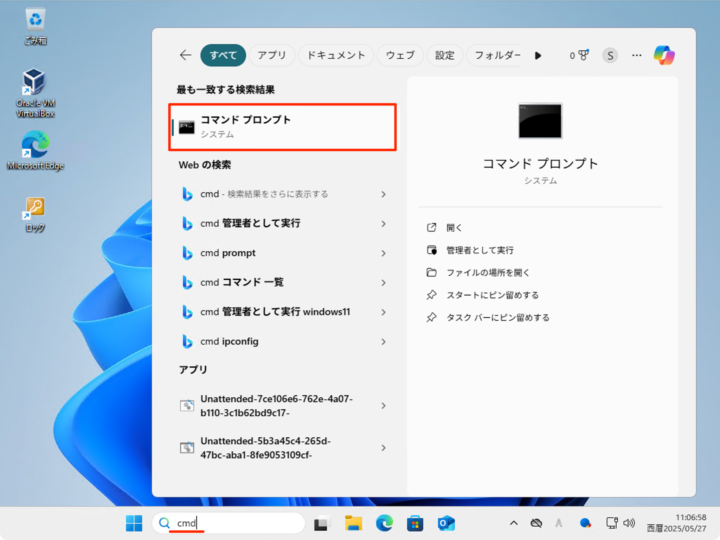Click the pin icon beside スタートにピン留めする
This screenshot has width=720, height=540.
point(431,295)
